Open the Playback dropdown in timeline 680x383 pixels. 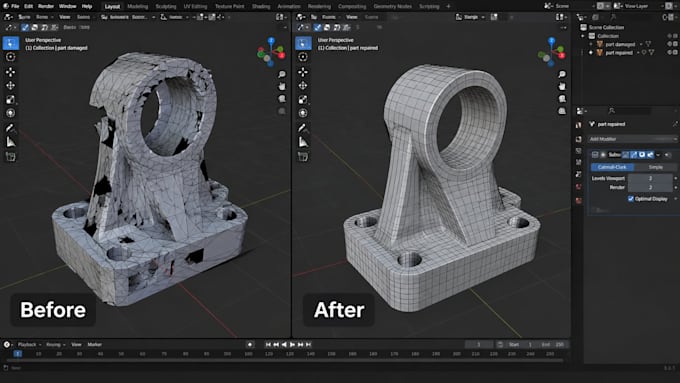(x=29, y=344)
